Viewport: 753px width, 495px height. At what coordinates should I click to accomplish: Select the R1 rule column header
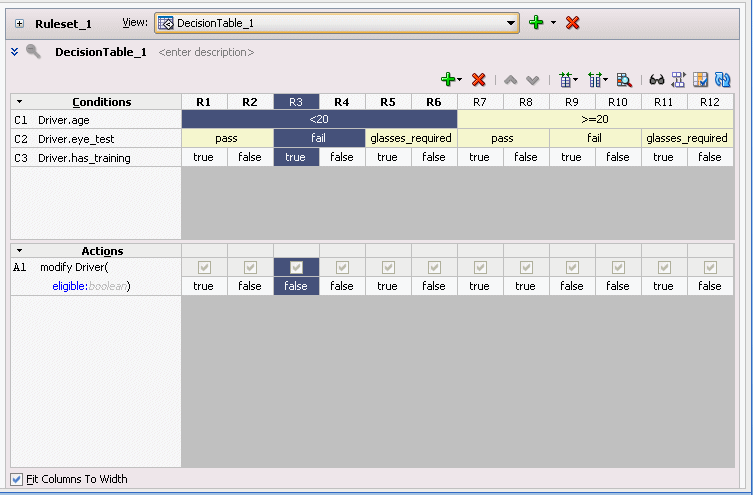tap(204, 102)
